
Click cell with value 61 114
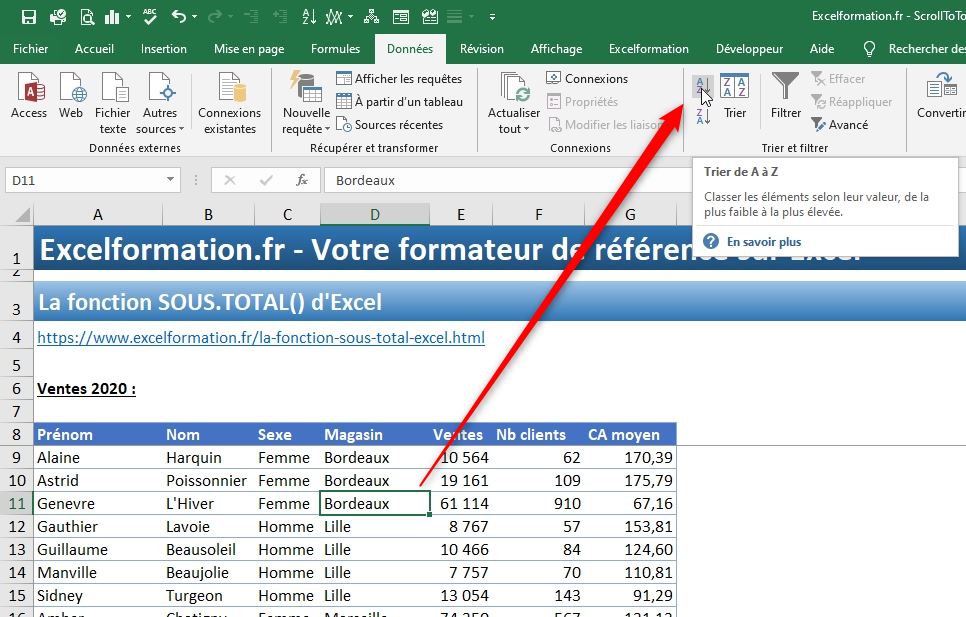click(x=461, y=504)
